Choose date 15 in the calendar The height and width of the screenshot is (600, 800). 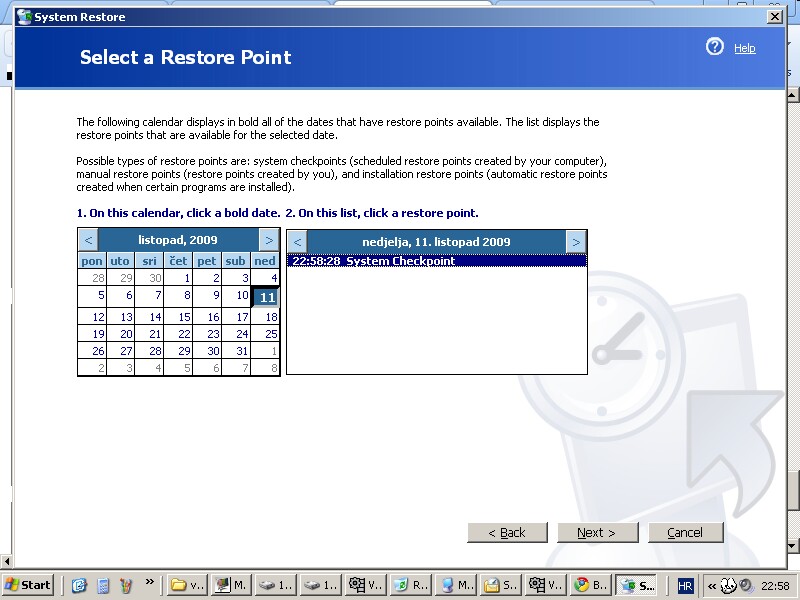[x=179, y=317]
